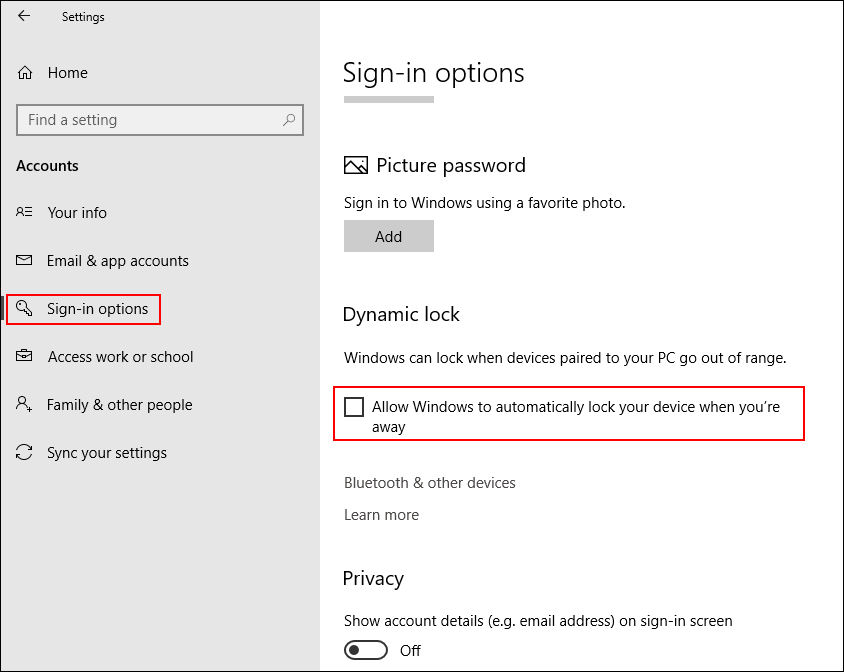Select Access work or school
The width and height of the screenshot is (844, 672).
pos(121,357)
